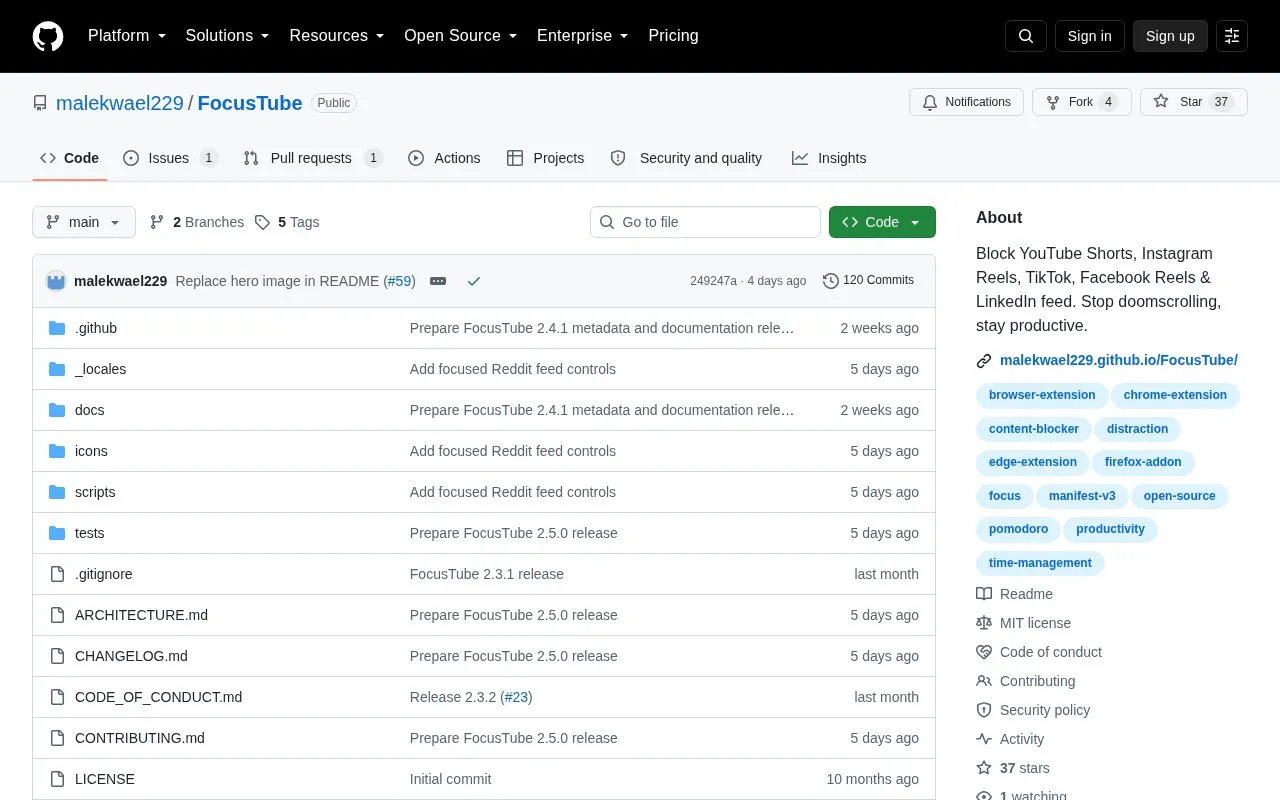Expand the main branch dropdown
This screenshot has height=800, width=1280.
[84, 222]
